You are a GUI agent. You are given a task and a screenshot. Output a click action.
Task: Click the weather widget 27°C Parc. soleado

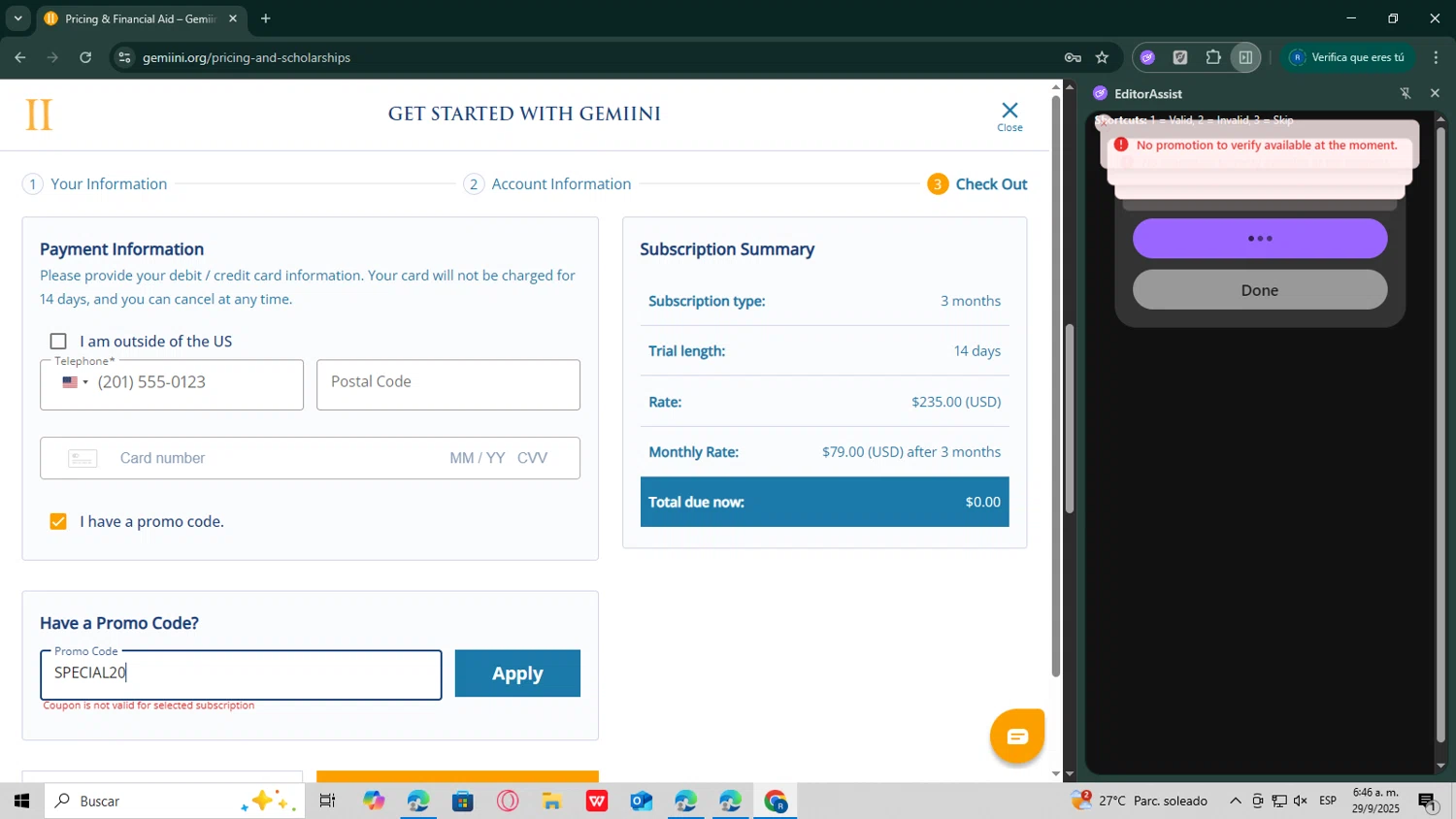pyautogui.click(x=1140, y=801)
